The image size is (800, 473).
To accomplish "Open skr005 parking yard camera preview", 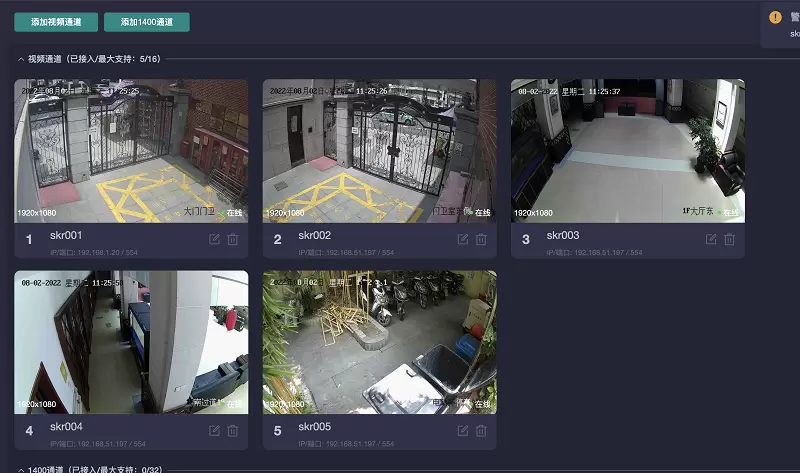I will coord(379,342).
